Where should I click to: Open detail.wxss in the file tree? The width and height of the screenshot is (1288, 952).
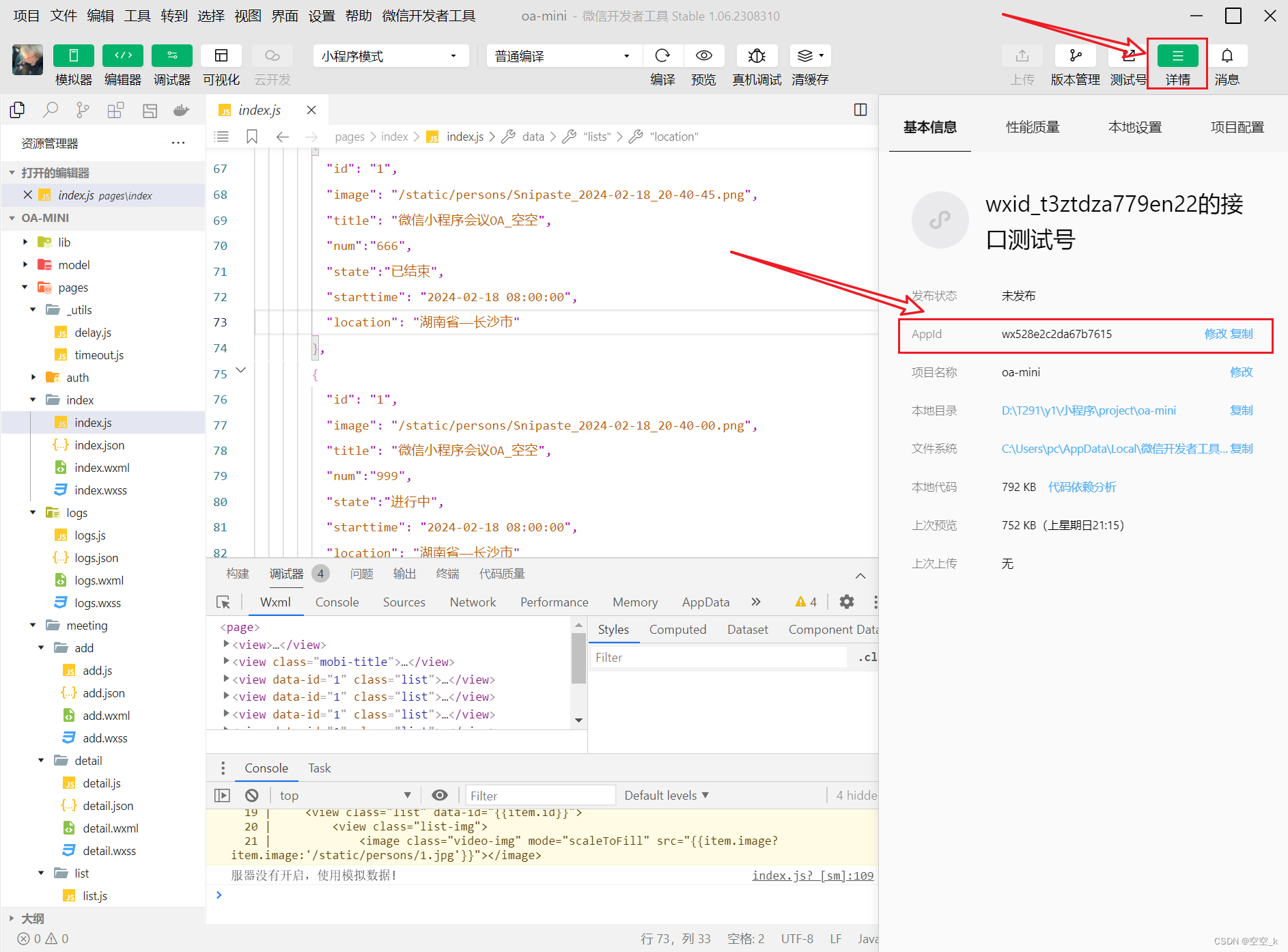tap(109, 850)
